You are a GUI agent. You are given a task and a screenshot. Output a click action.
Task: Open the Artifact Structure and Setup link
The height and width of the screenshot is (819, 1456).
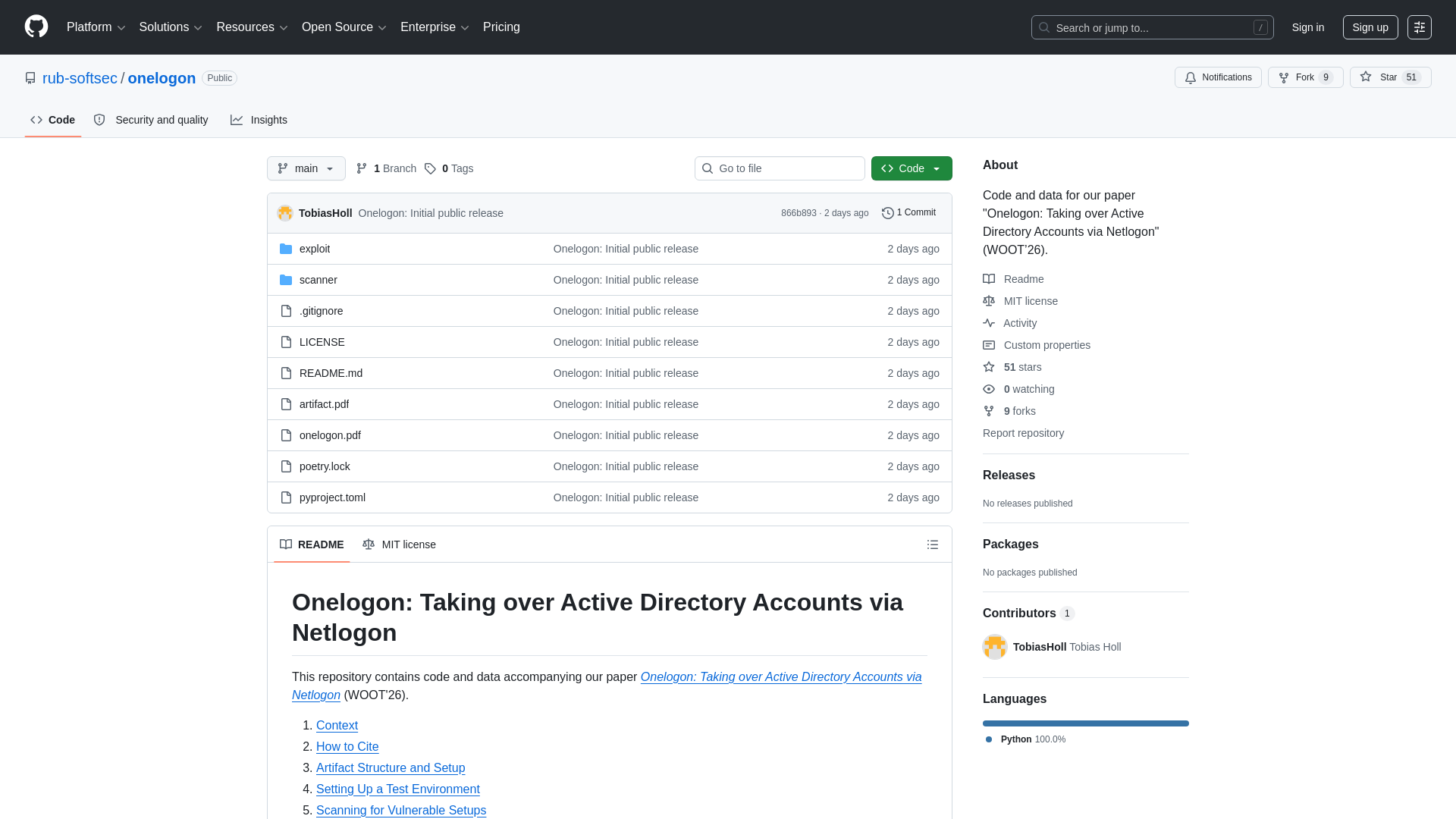click(391, 768)
